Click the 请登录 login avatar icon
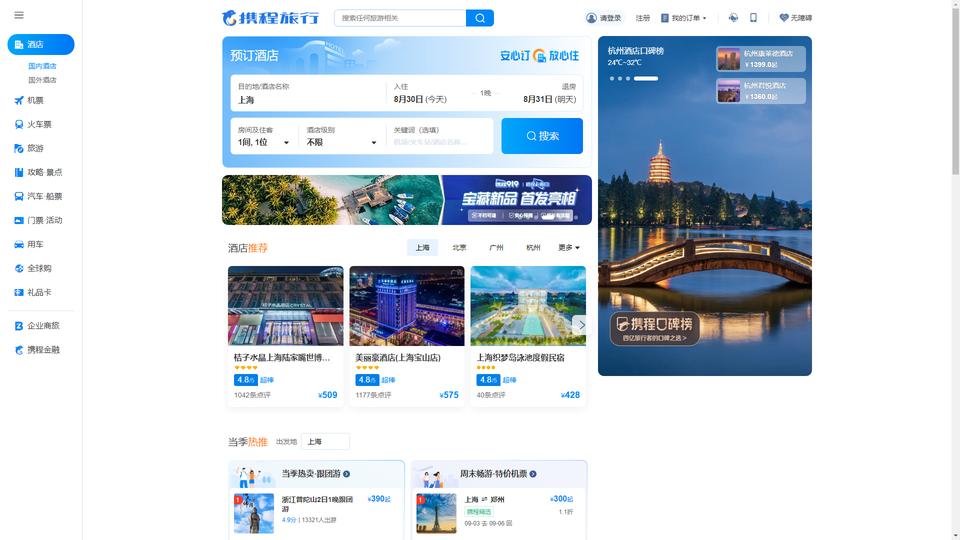 click(591, 18)
